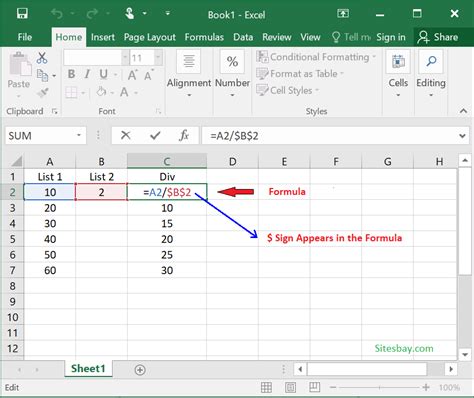Switch to Normal view icon
Viewport: 474px width, 398px height.
pyautogui.click(x=266, y=387)
